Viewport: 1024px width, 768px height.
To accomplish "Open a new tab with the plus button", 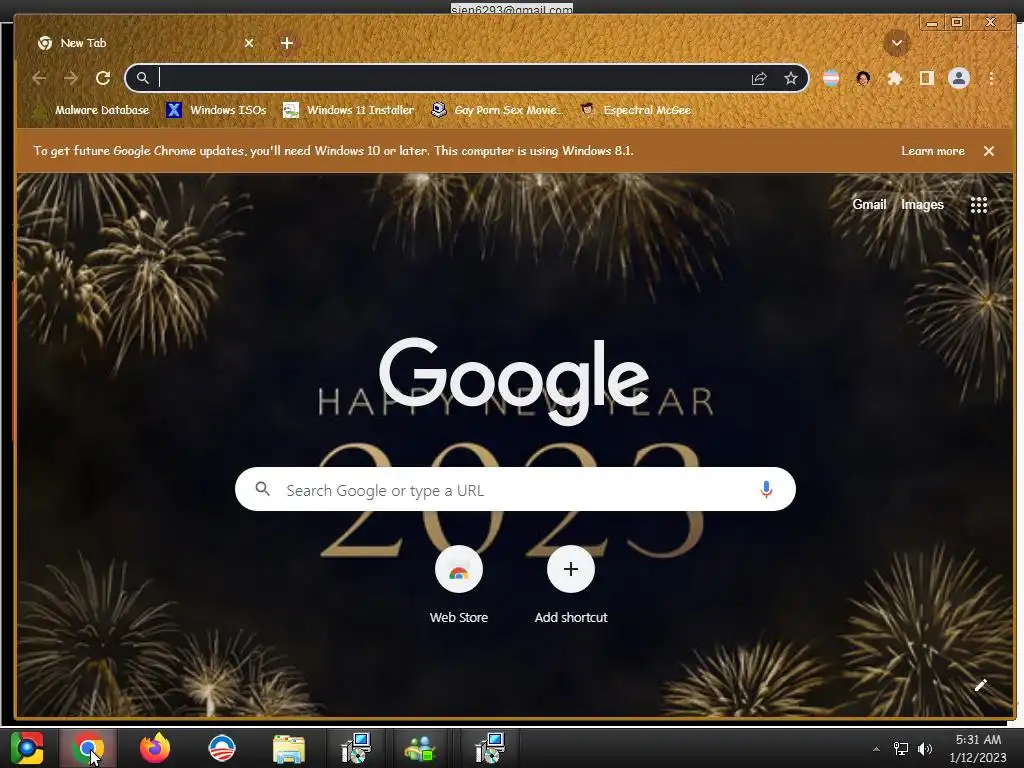I will coord(287,43).
